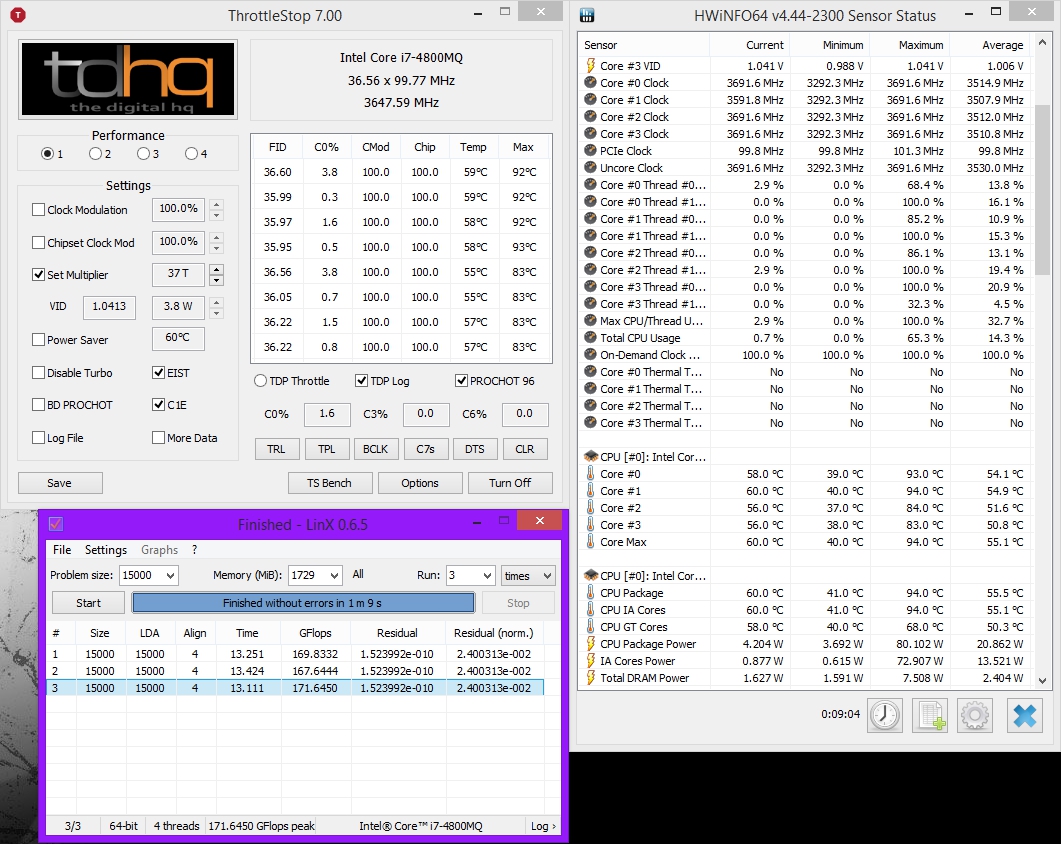1061x844 pixels.
Task: Click the LinX finished progress bar
Action: tap(302, 602)
